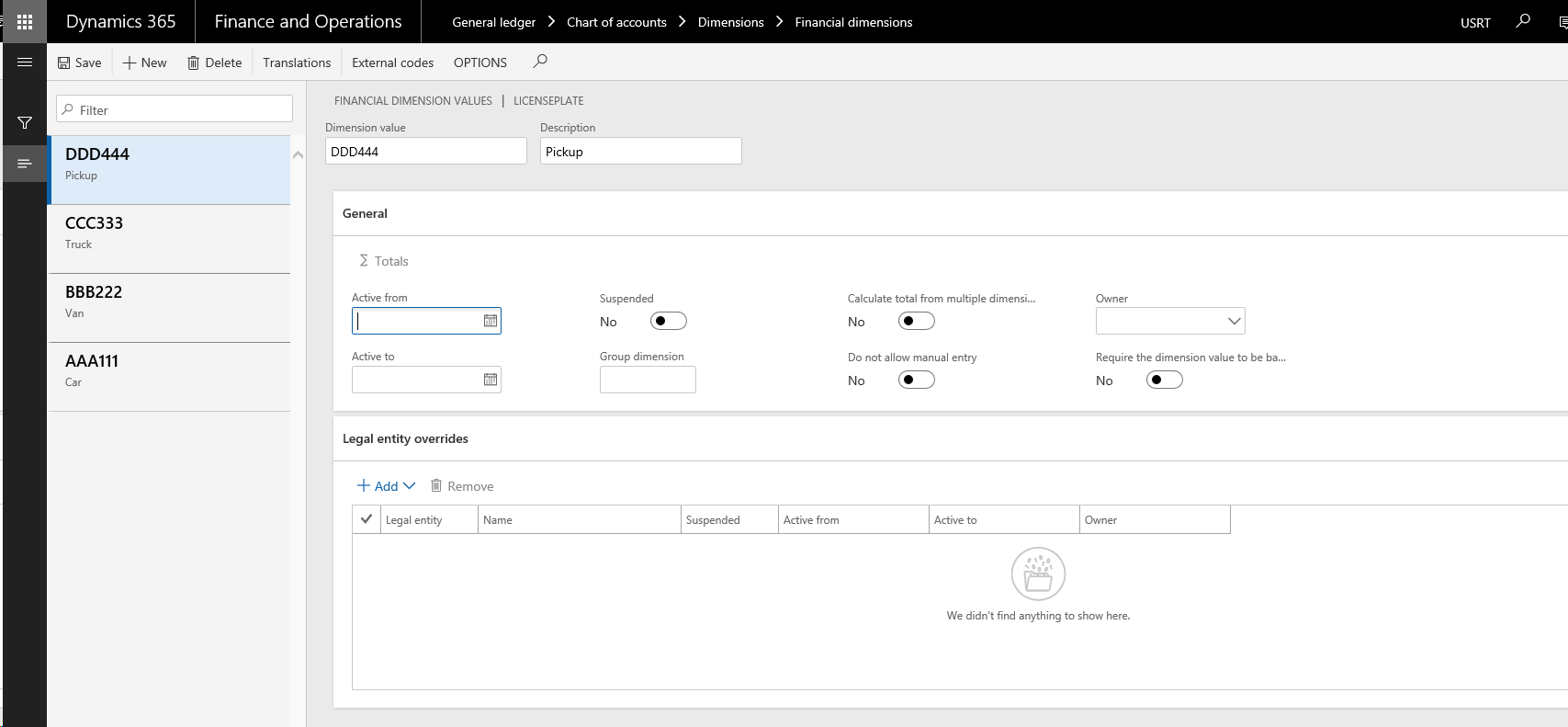Screen dimensions: 1568x727
Task: Open the Active from calendar picker
Action: pos(491,321)
